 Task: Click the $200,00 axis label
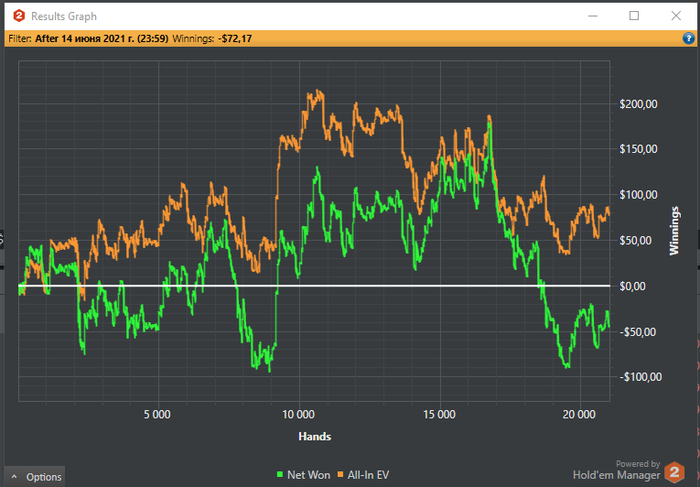(x=638, y=104)
